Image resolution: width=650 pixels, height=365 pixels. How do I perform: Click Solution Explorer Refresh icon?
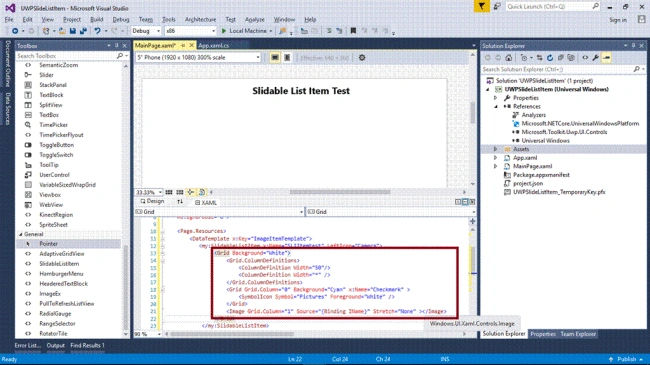[x=550, y=58]
